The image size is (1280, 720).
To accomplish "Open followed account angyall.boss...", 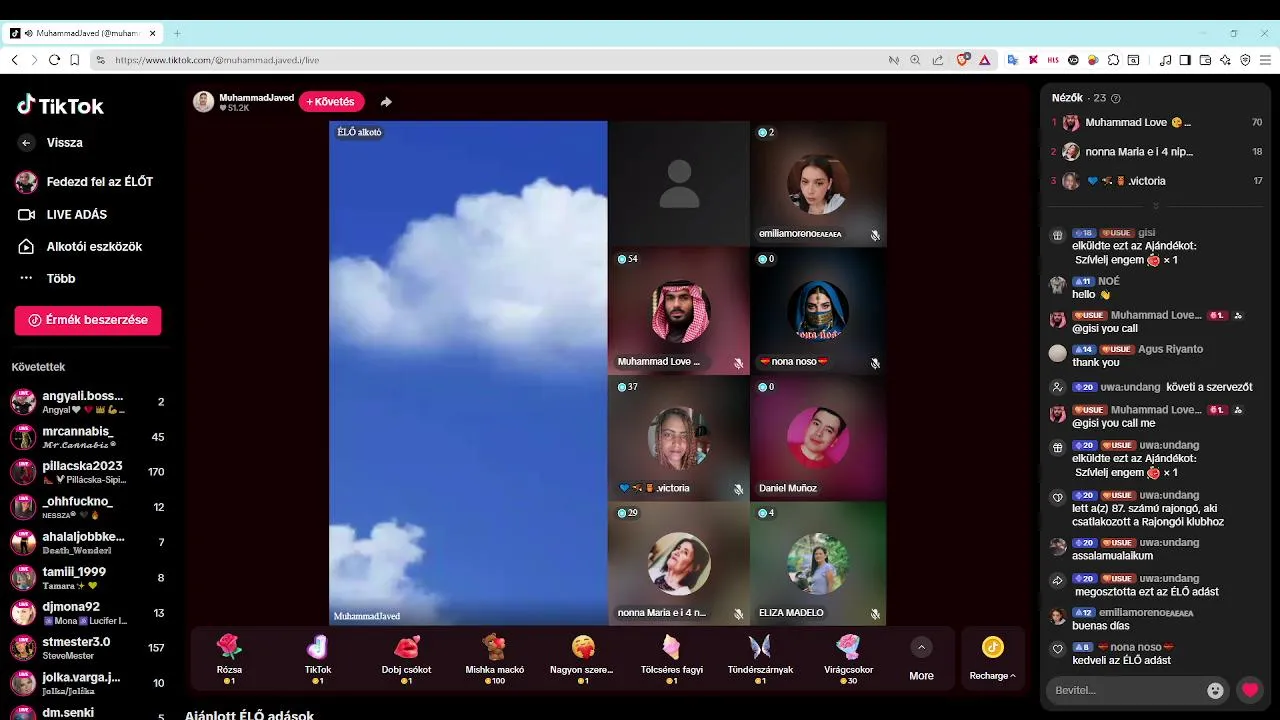I will [x=88, y=402].
